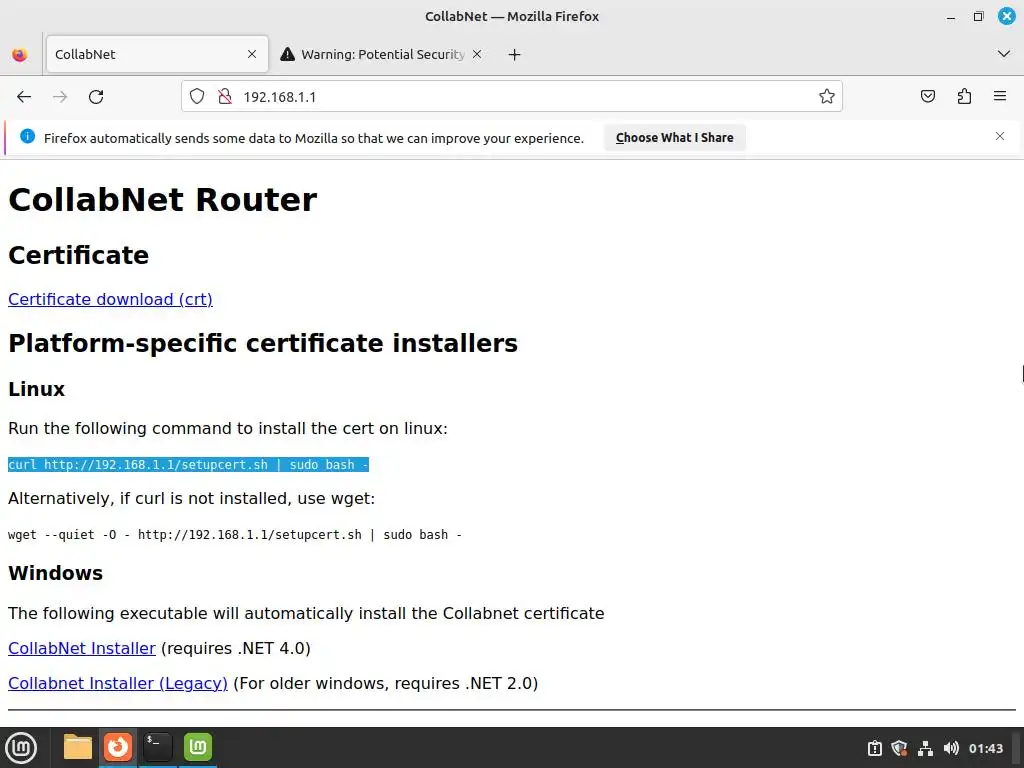Click the Choose What I Share button
The height and width of the screenshot is (768, 1024).
[x=675, y=138]
